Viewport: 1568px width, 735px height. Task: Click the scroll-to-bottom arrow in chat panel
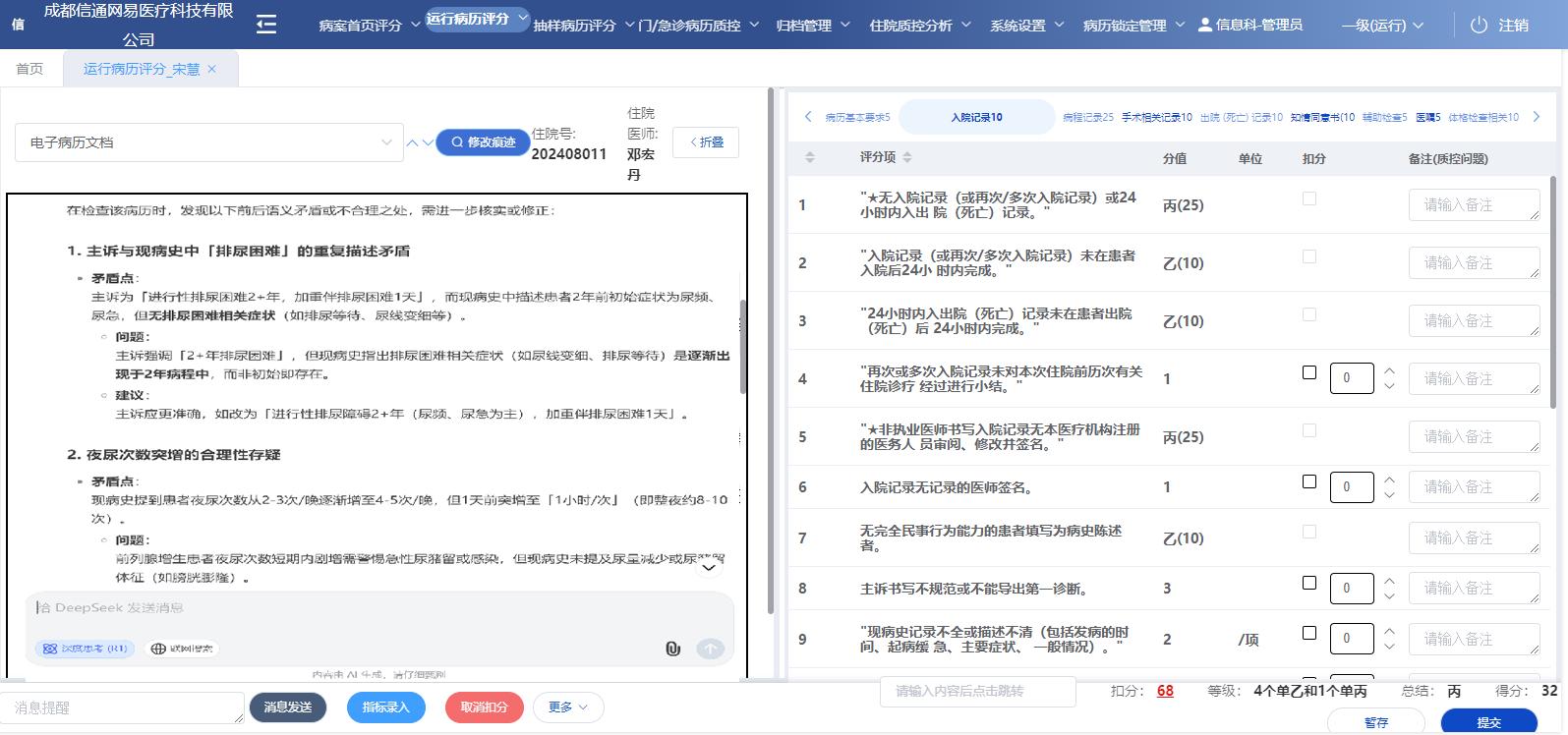[709, 566]
